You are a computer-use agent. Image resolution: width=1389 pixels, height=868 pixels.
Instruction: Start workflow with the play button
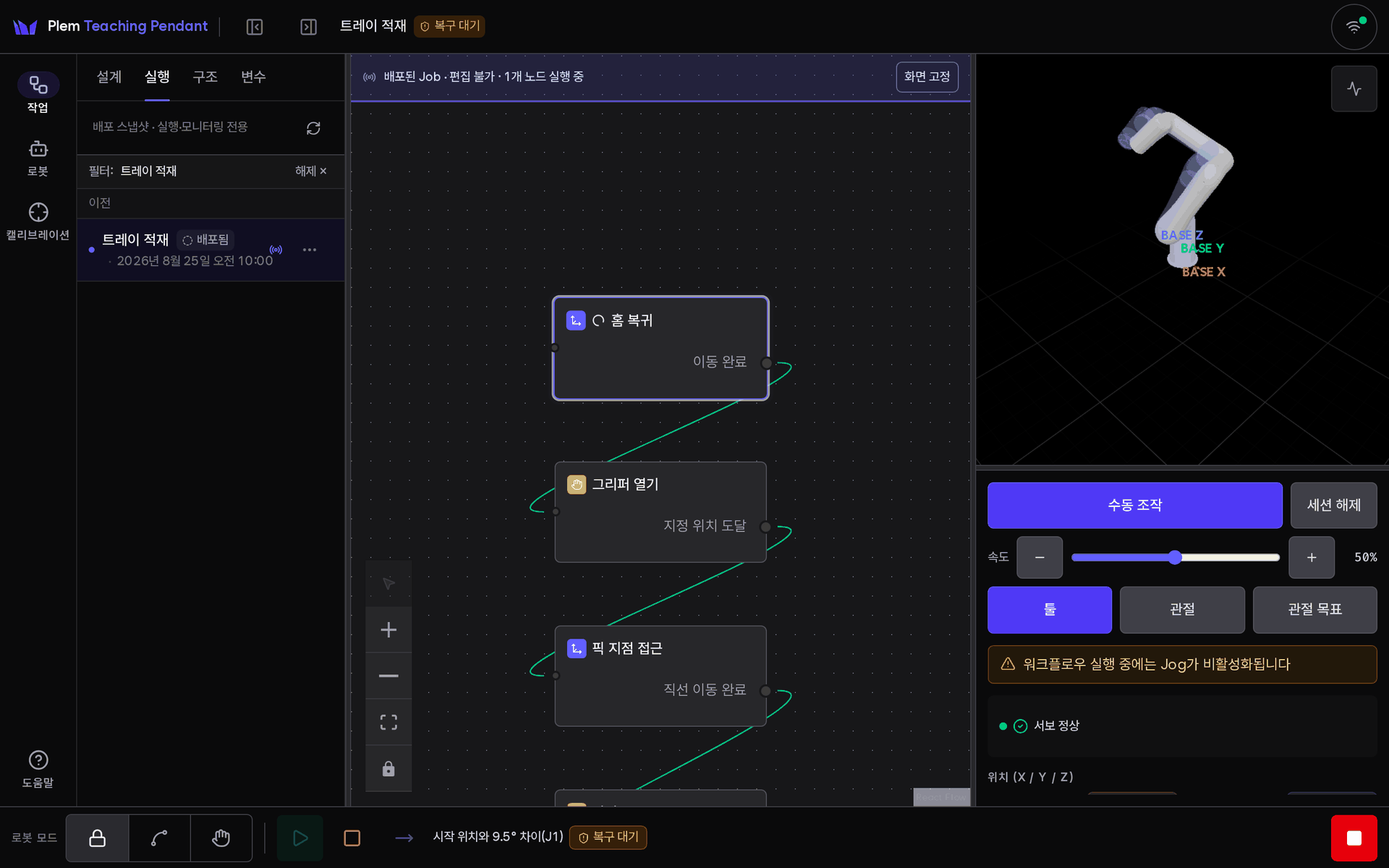pyautogui.click(x=300, y=838)
